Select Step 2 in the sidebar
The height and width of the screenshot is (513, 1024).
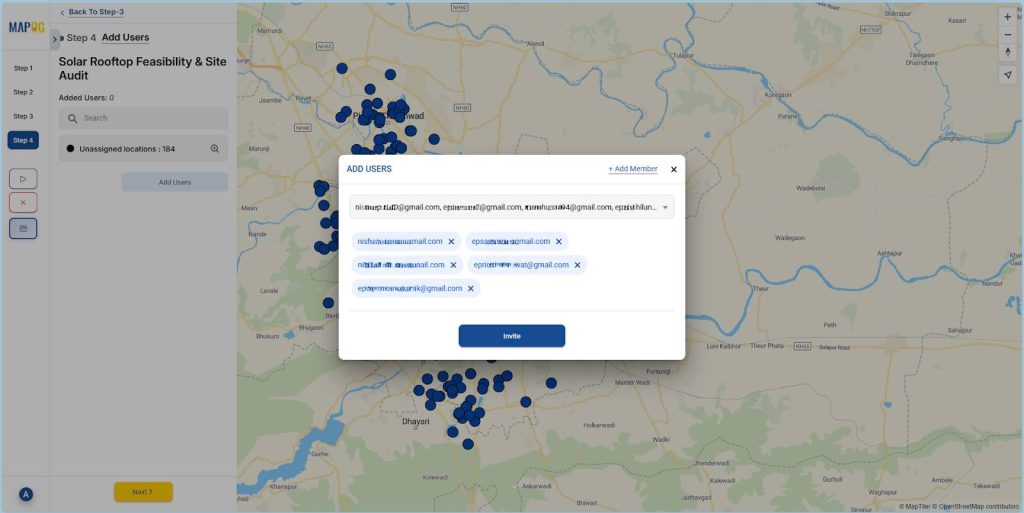[x=24, y=92]
